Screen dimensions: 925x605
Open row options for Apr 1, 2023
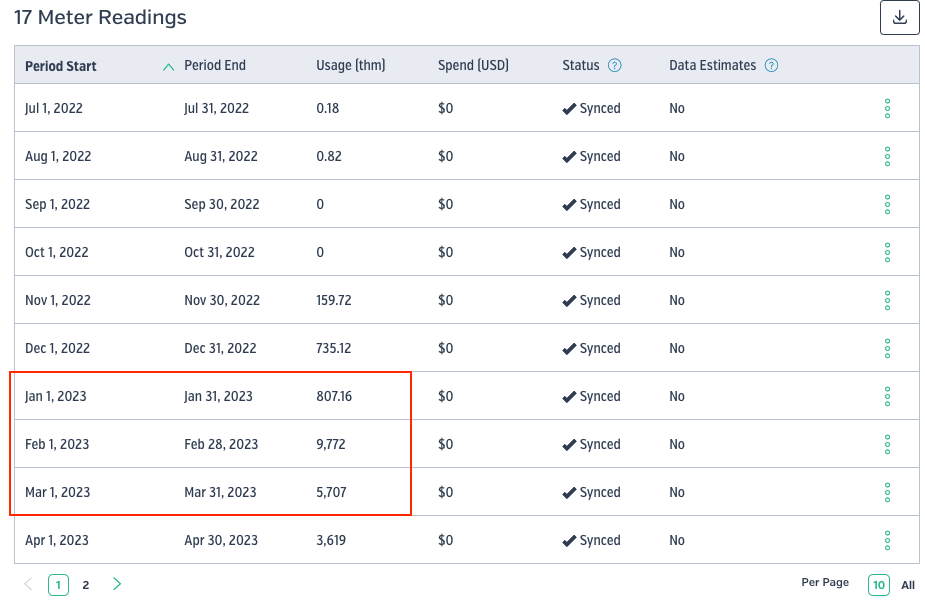(x=887, y=540)
